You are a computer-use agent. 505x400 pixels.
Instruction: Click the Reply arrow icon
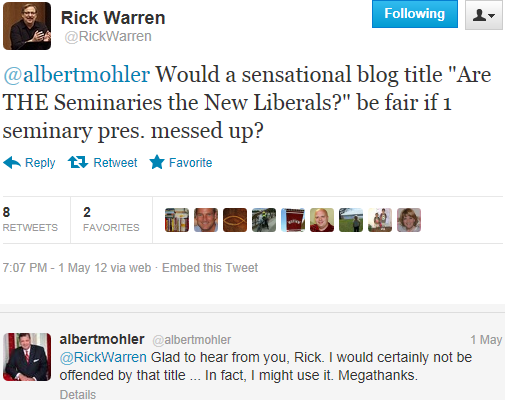tap(12, 163)
